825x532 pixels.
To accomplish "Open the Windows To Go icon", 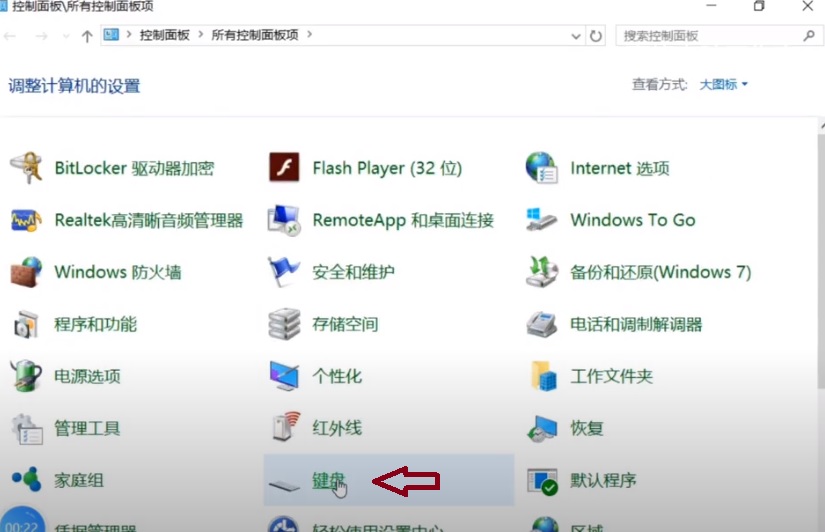I will (541, 219).
